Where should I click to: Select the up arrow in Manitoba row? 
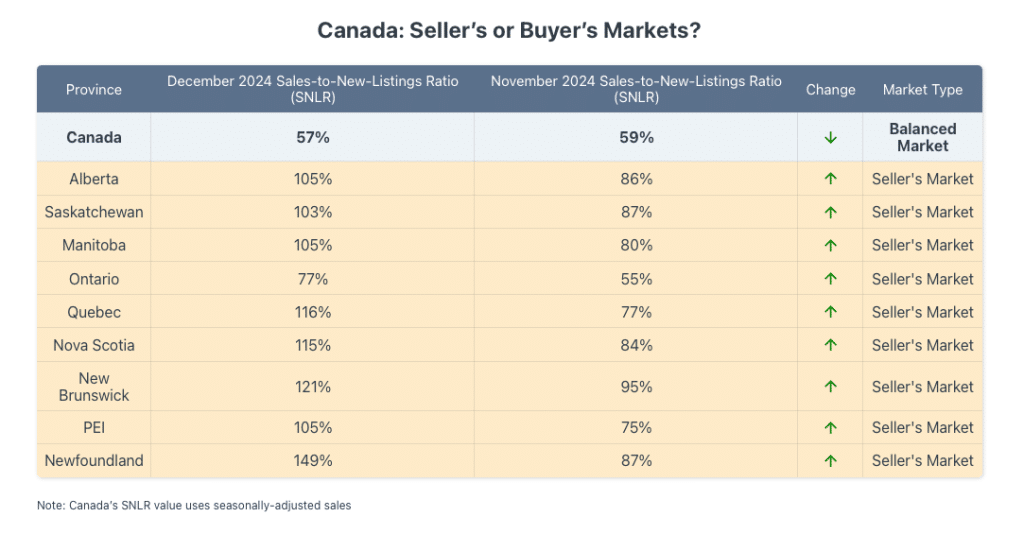pos(830,245)
